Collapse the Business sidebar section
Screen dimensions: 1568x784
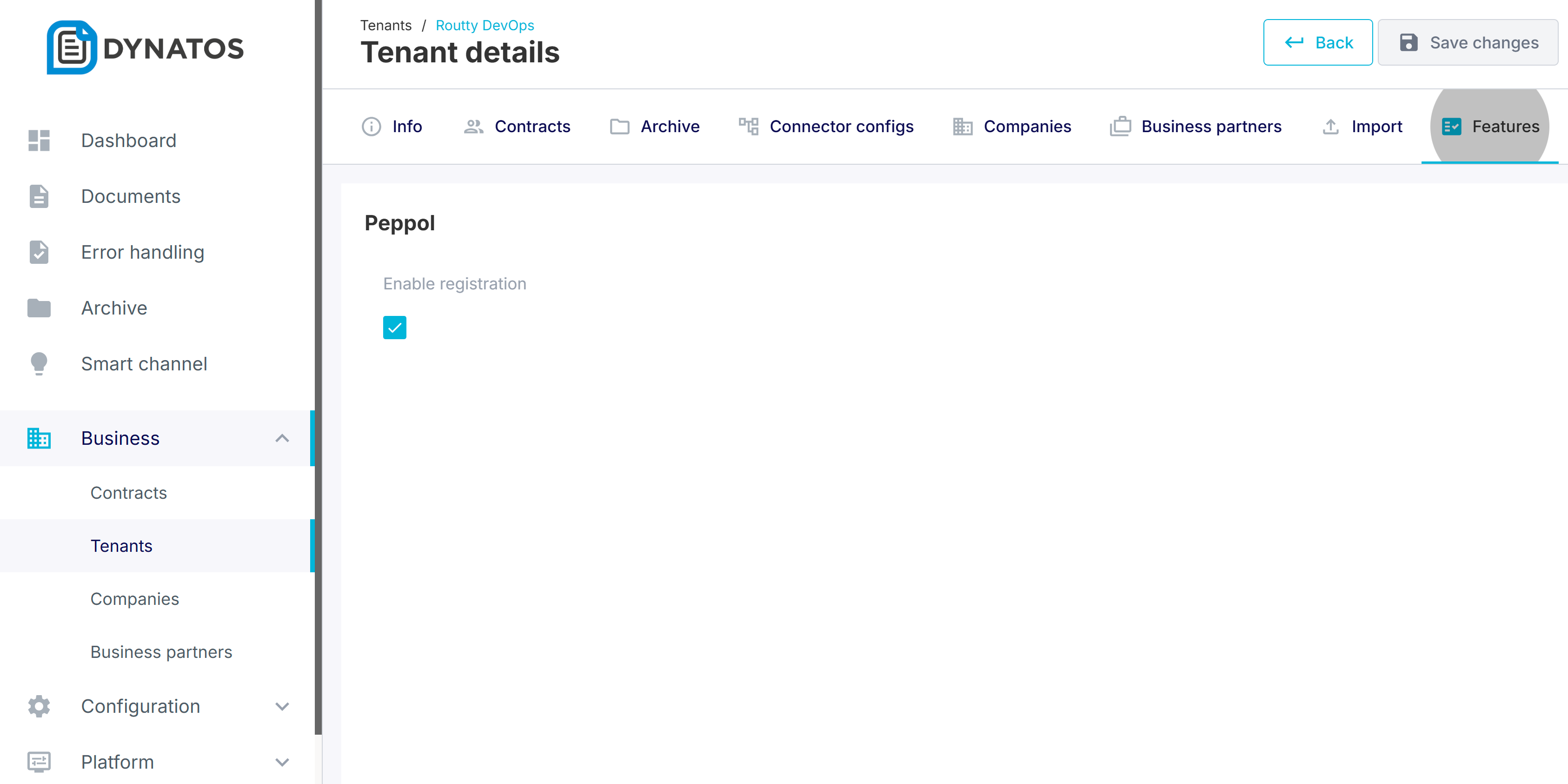282,439
